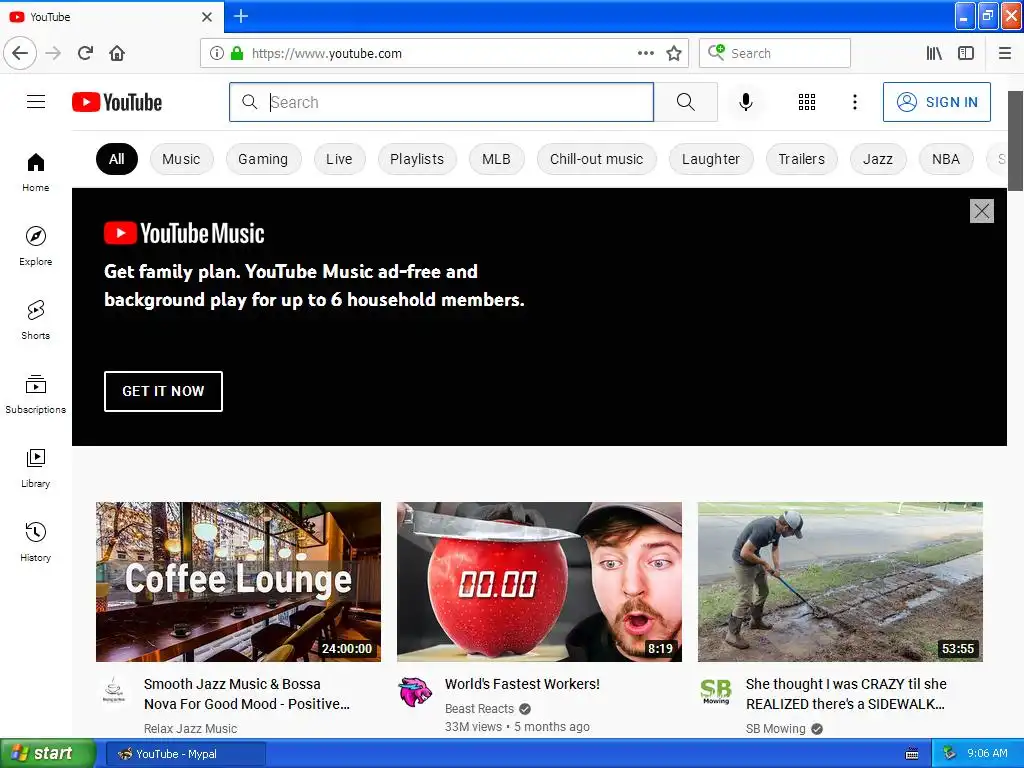Open Explore in sidebar
Viewport: 1024px width, 768px height.
point(36,246)
